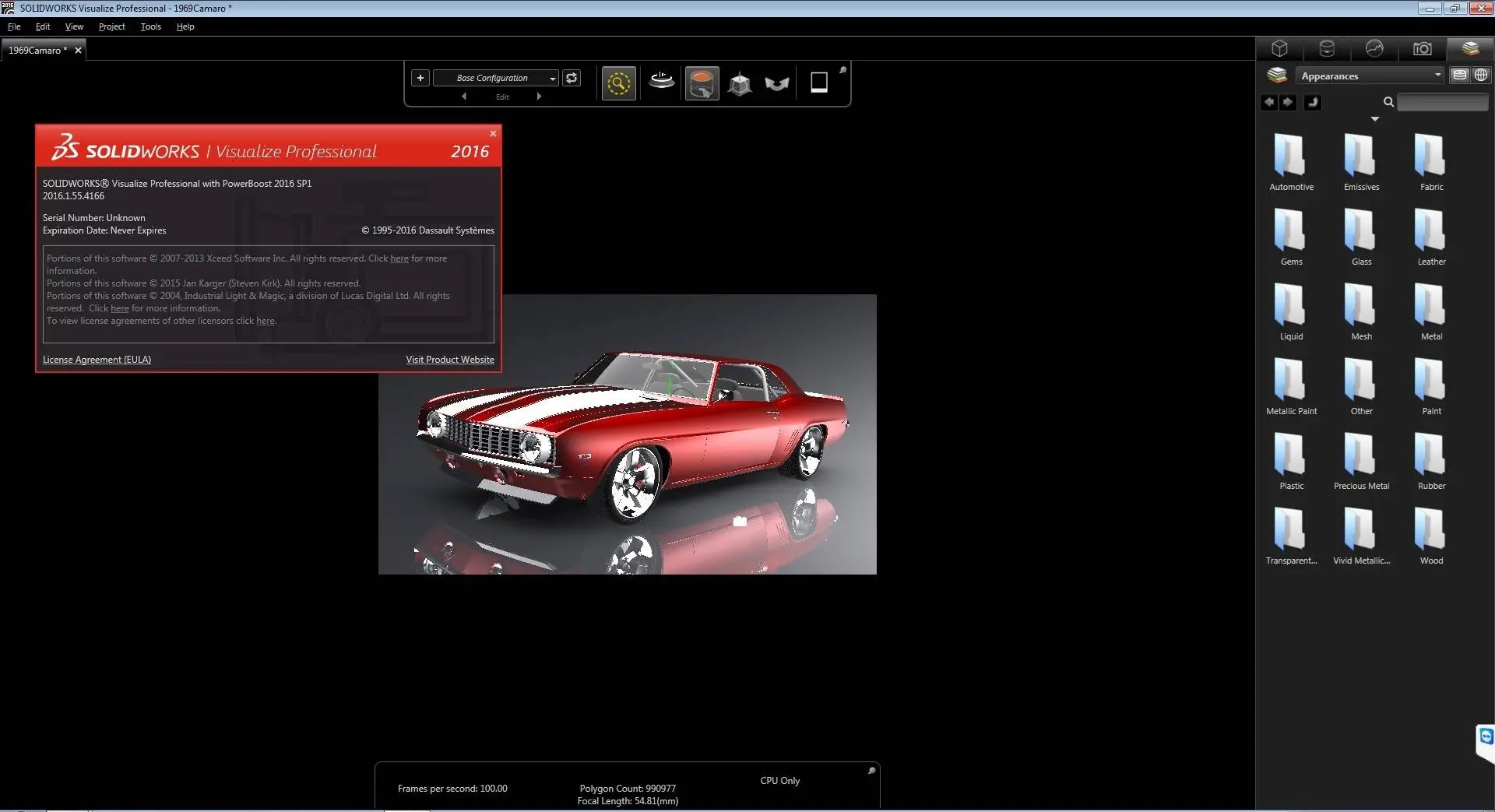Open the Help menu
Screen dimensions: 1495x812
[x=185, y=26]
